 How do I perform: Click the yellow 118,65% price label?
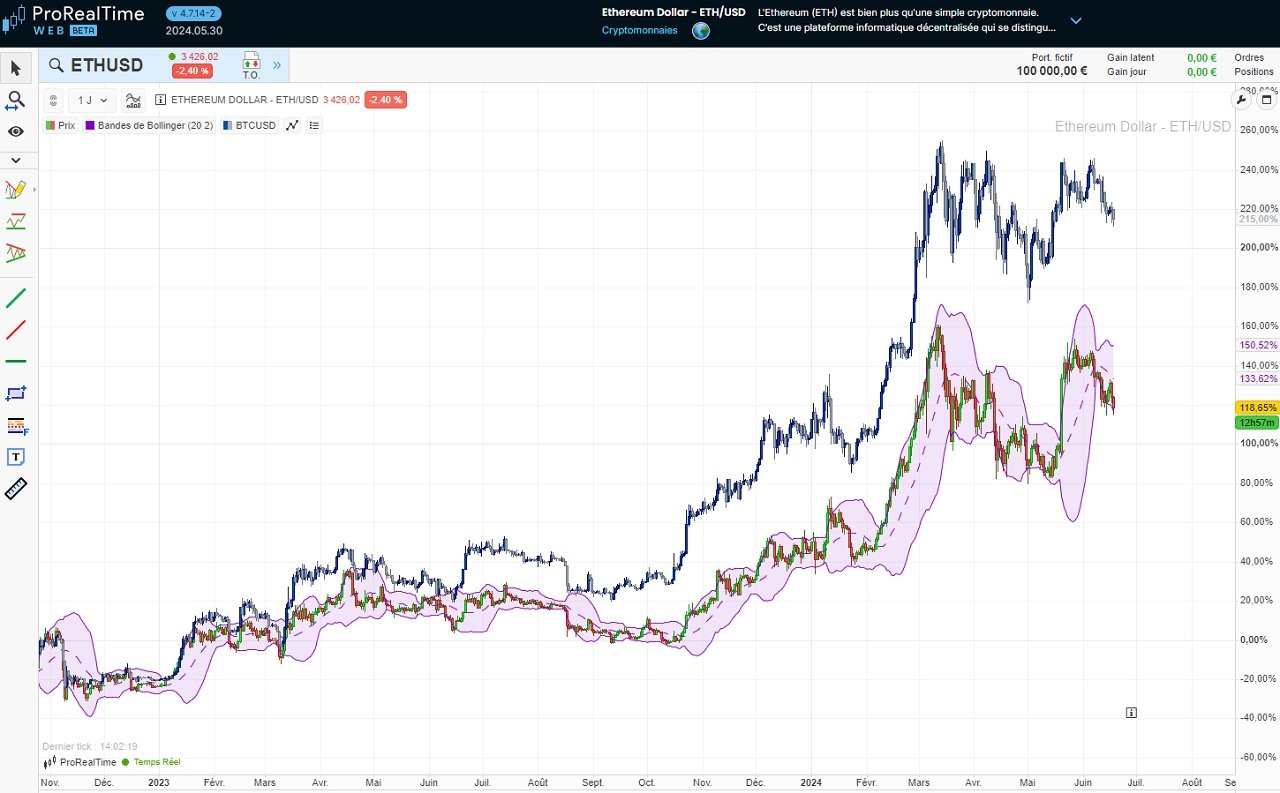[1257, 408]
